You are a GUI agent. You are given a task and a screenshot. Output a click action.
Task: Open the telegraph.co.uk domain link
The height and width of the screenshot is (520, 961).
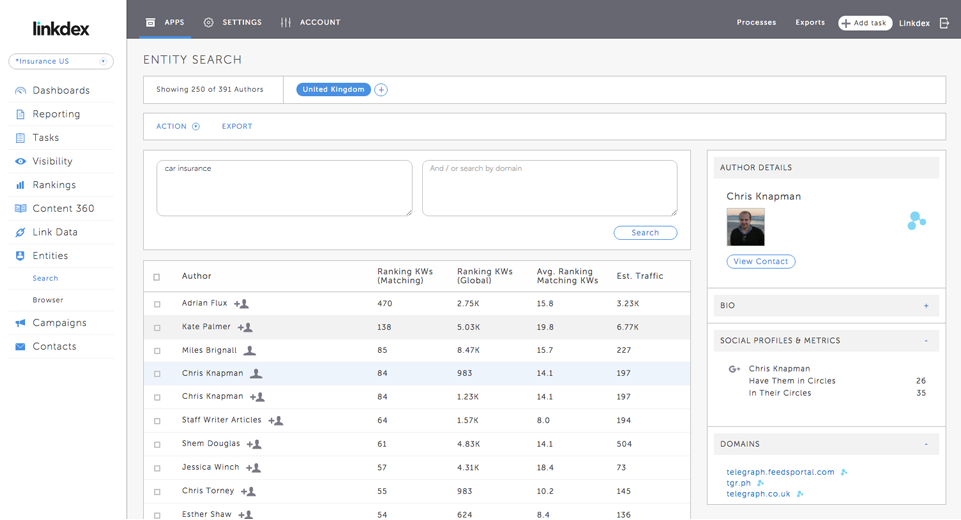pyautogui.click(x=758, y=494)
